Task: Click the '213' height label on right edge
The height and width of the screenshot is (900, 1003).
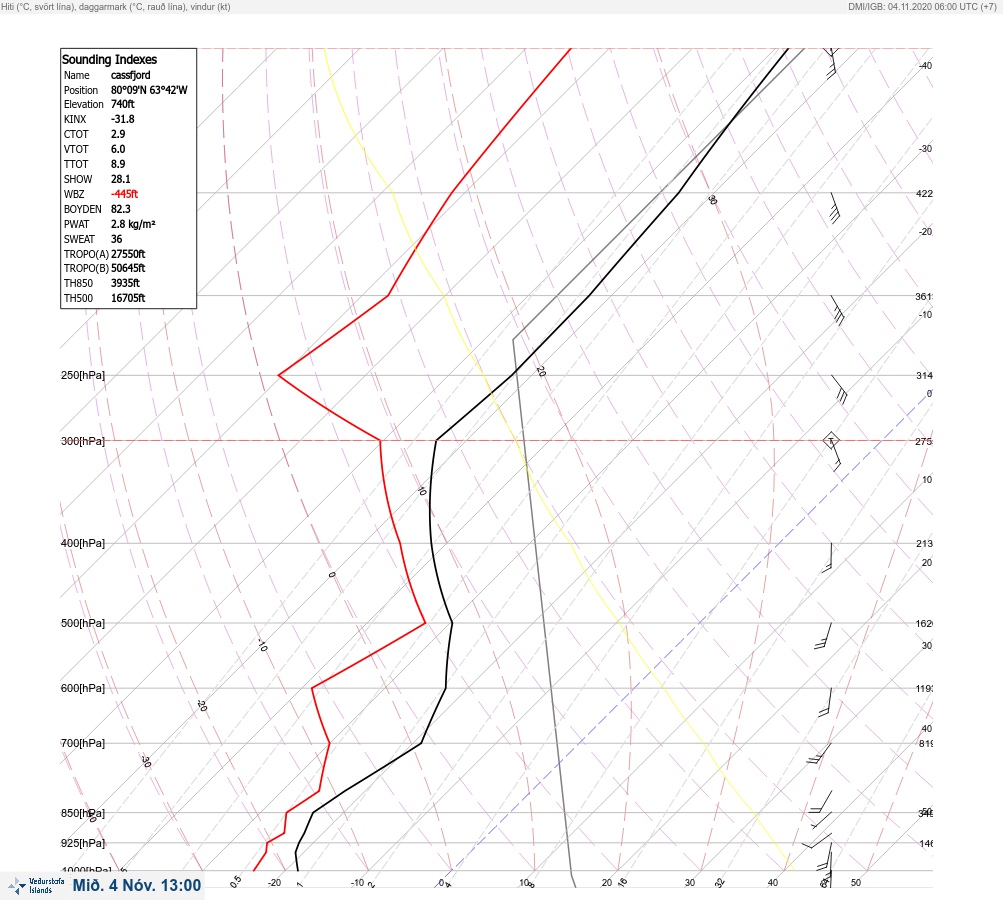Action: [924, 544]
